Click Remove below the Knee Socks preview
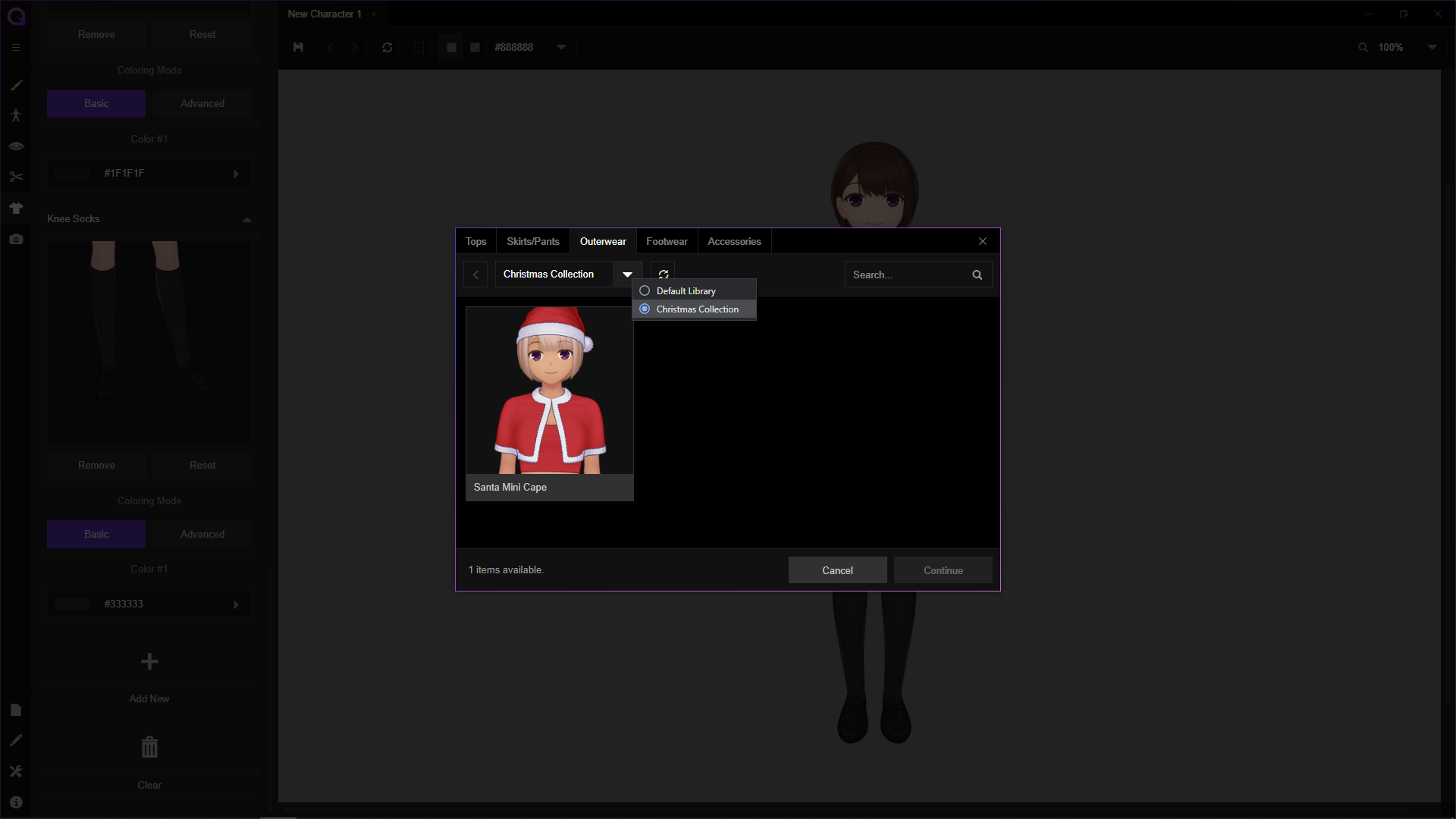The height and width of the screenshot is (819, 1456). [96, 465]
